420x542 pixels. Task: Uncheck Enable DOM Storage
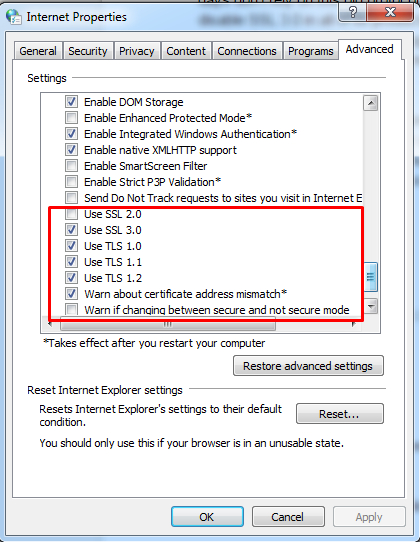click(72, 102)
